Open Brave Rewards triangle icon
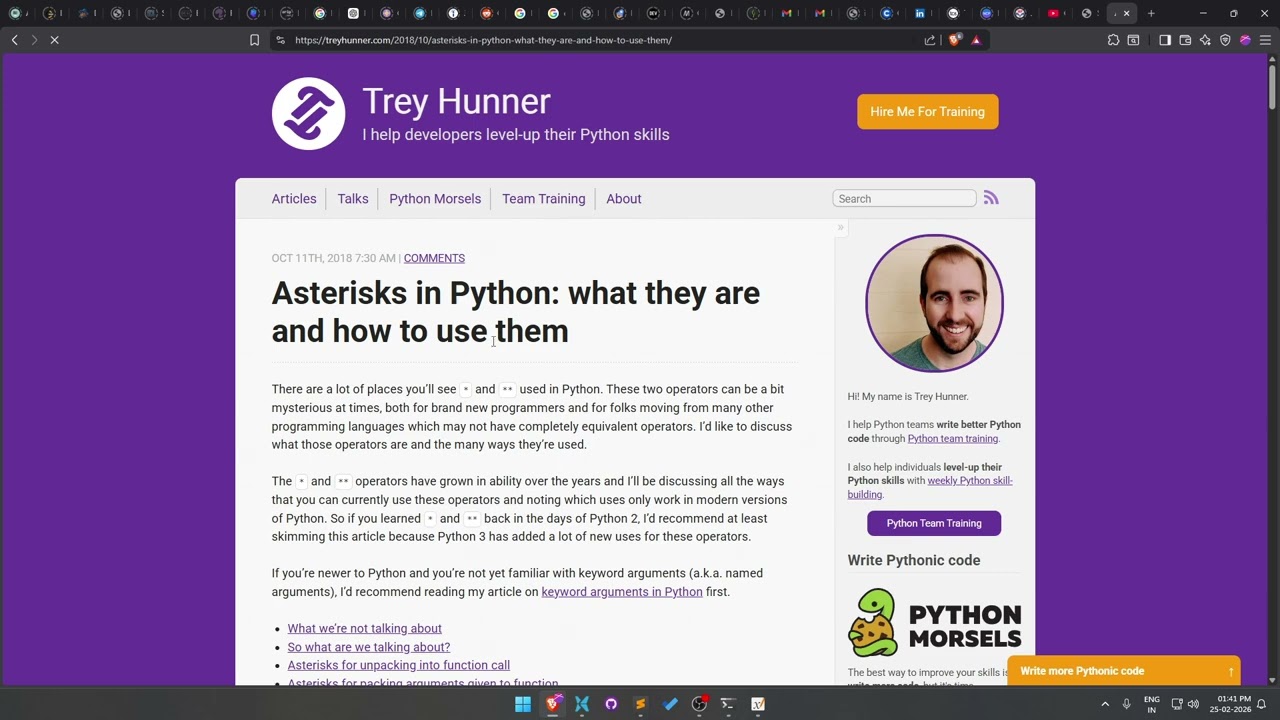 point(976,40)
